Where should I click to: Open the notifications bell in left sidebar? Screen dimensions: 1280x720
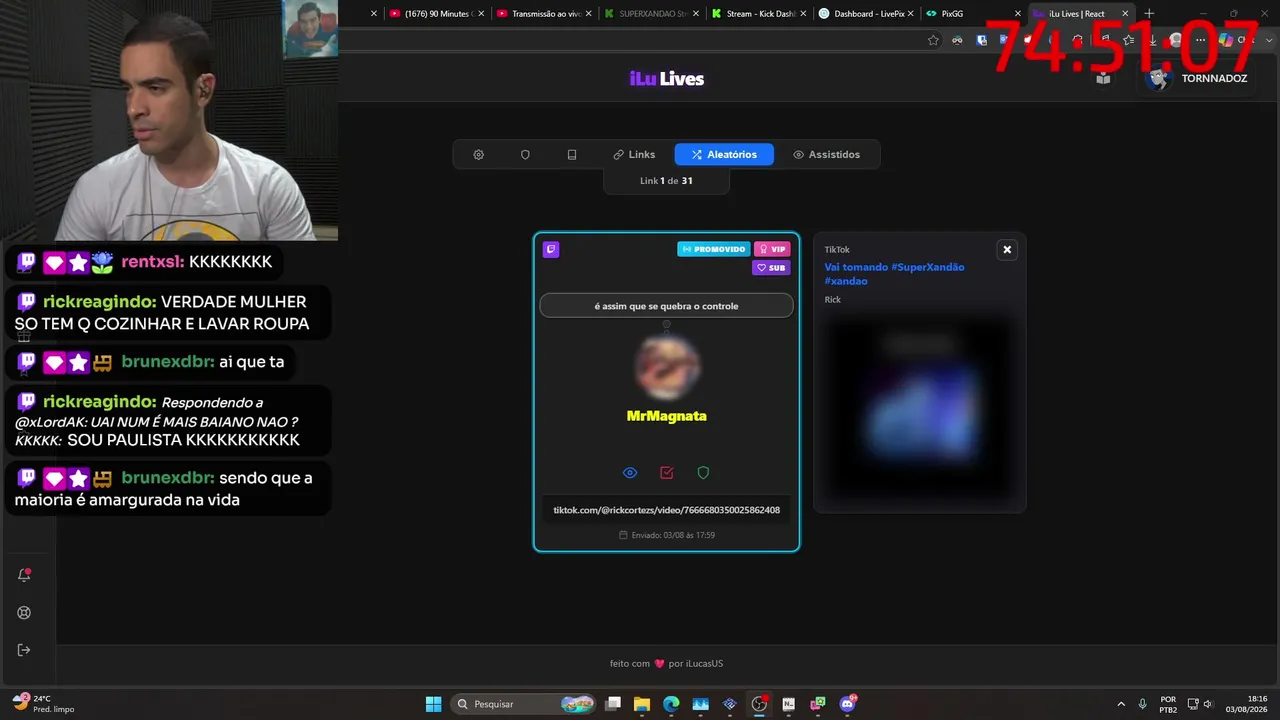(24, 575)
